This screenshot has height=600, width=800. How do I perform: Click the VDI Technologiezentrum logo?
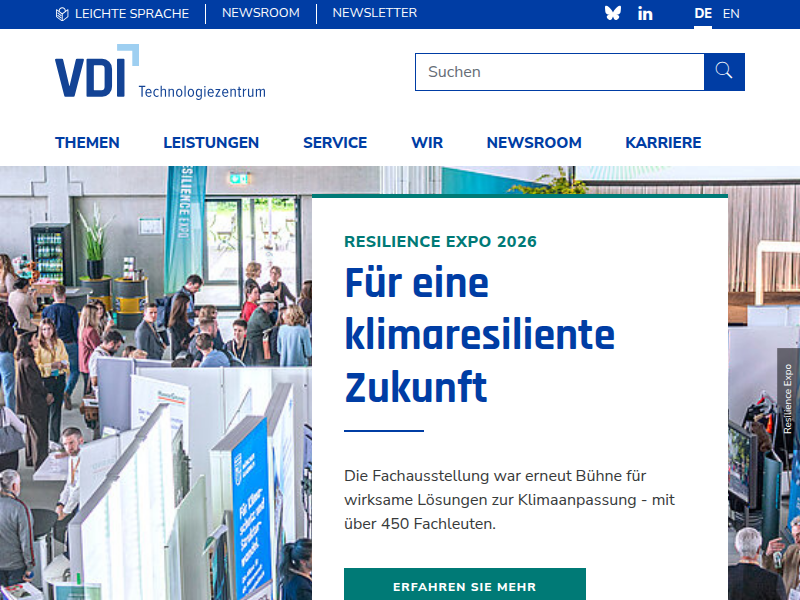[x=160, y=71]
